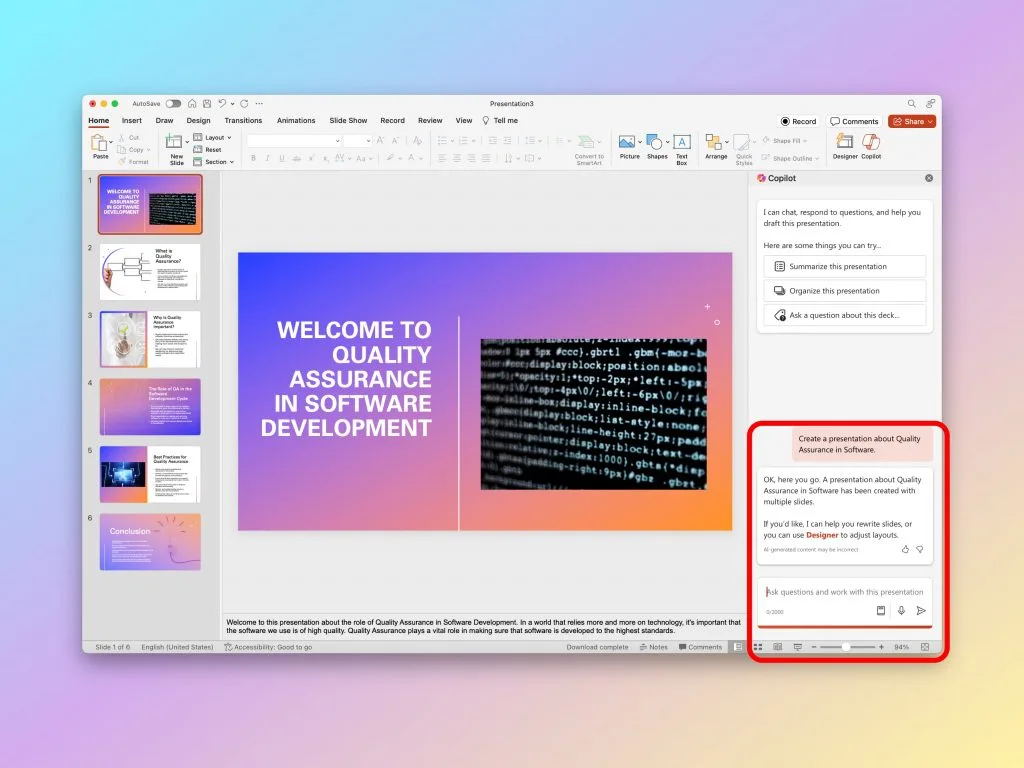Open the Insert ribbon tab
Screen dimensions: 1024x768
tap(131, 121)
